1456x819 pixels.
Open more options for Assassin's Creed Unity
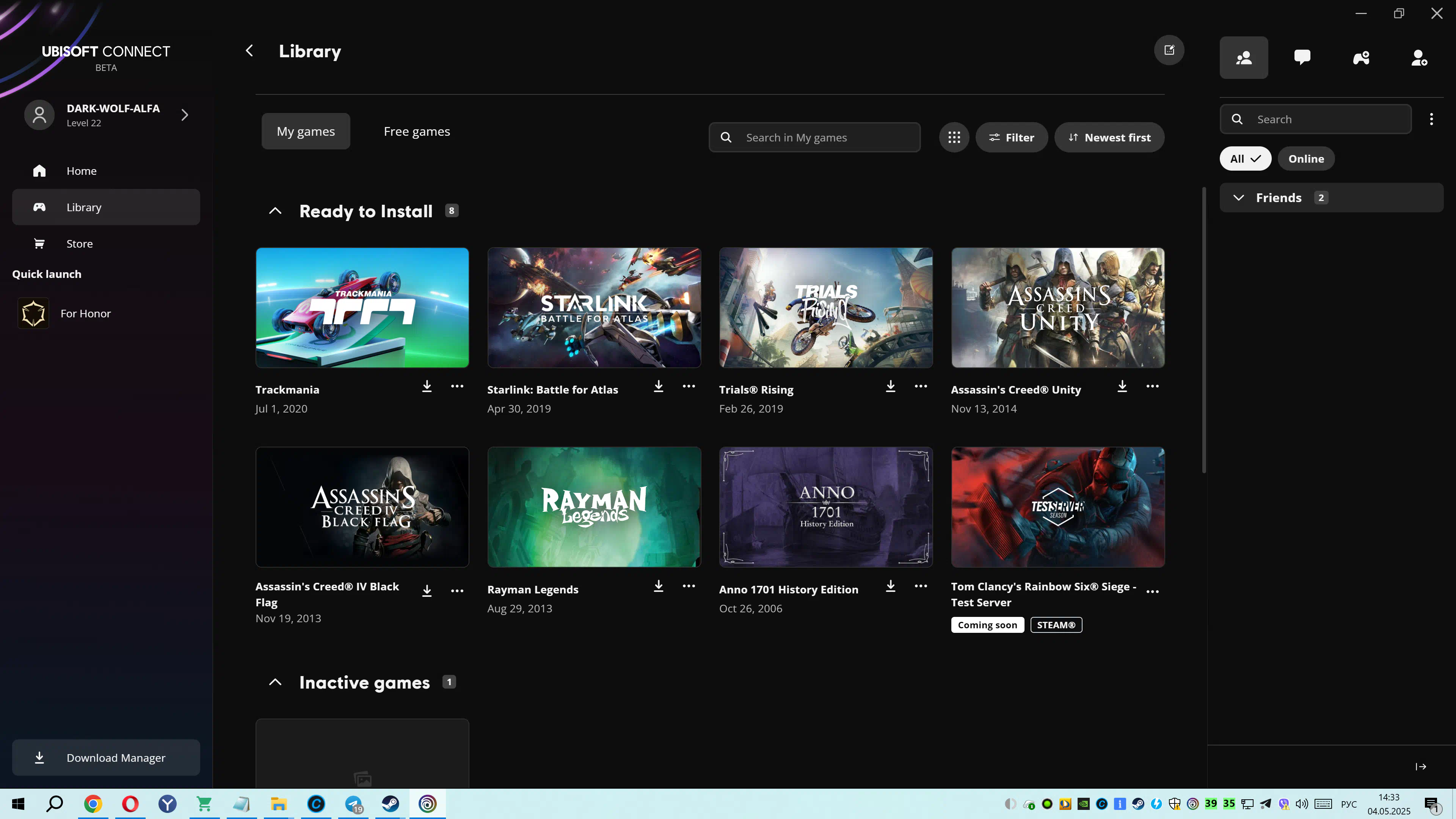(x=1153, y=387)
